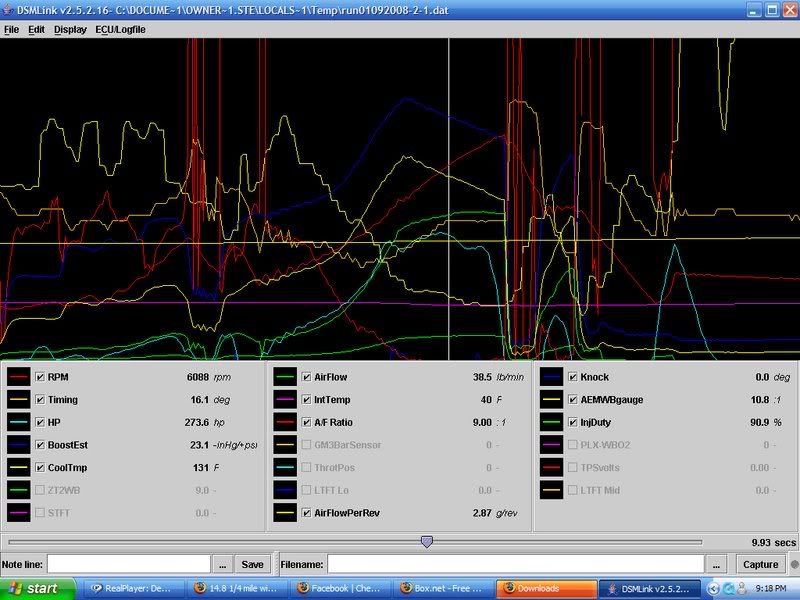Uncheck the RPM channel checkbox
The image size is (800, 600).
click(x=40, y=377)
